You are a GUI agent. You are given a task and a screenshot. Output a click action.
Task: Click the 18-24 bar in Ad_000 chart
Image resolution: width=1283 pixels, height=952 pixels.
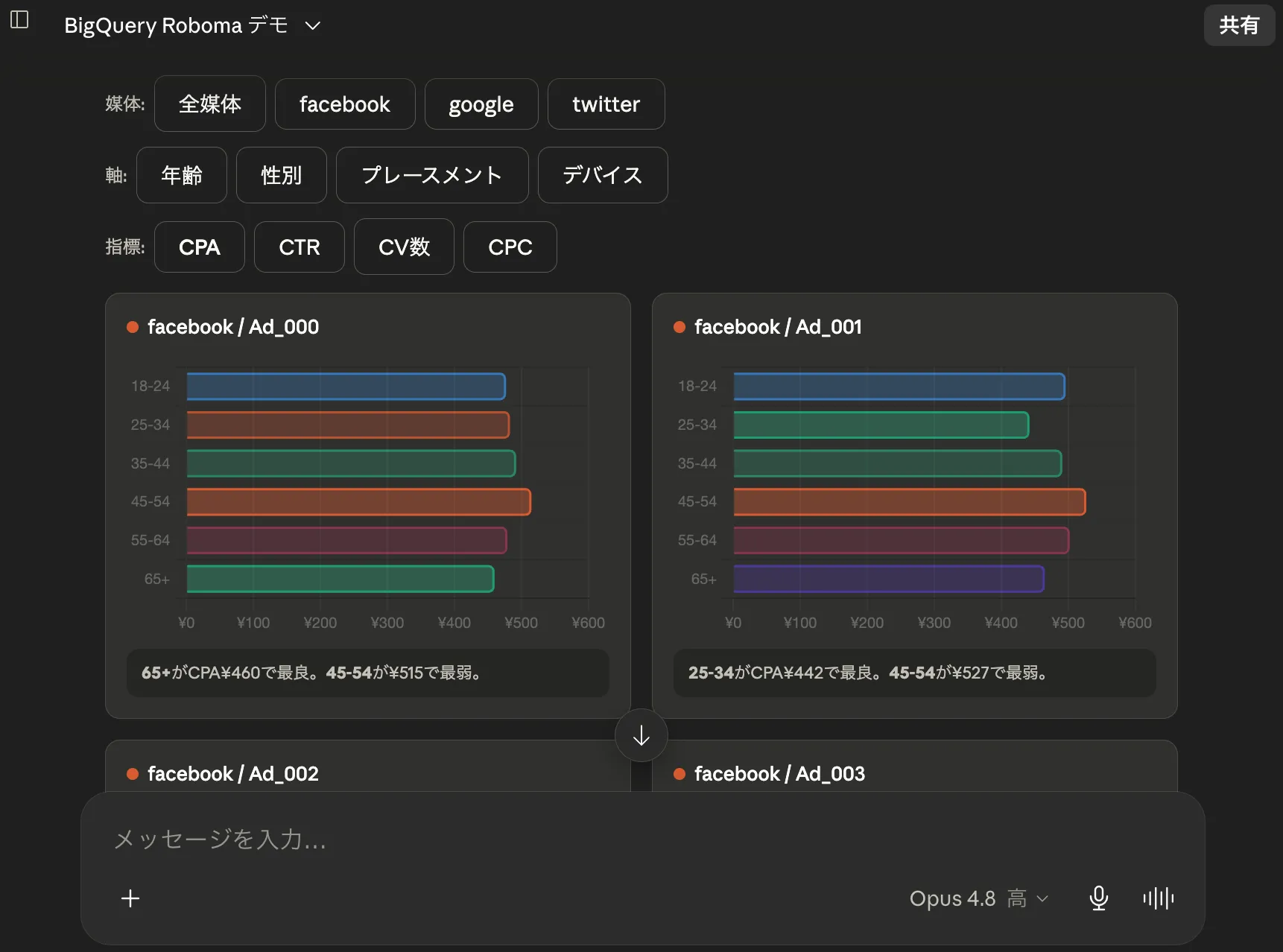(346, 387)
